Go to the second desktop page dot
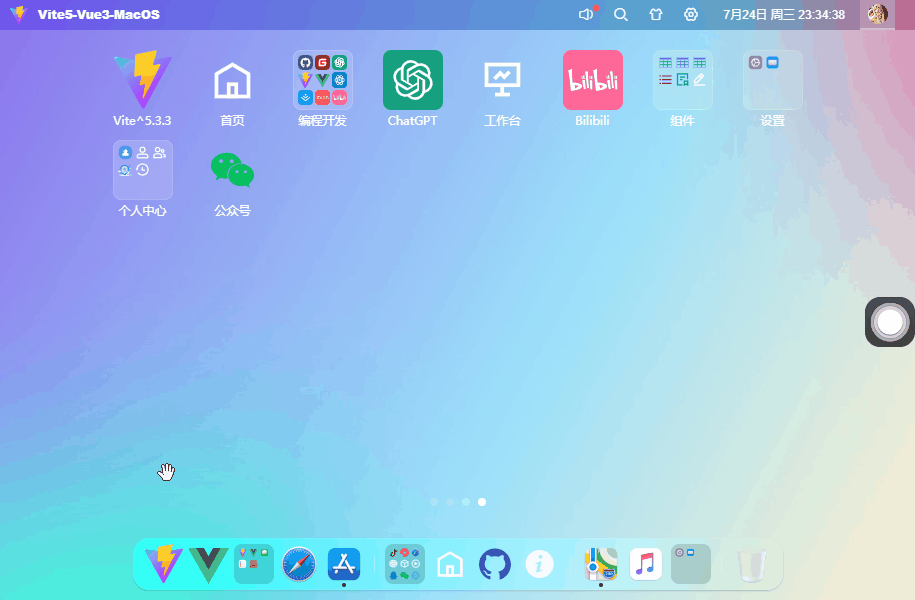The height and width of the screenshot is (600, 915). tap(450, 502)
